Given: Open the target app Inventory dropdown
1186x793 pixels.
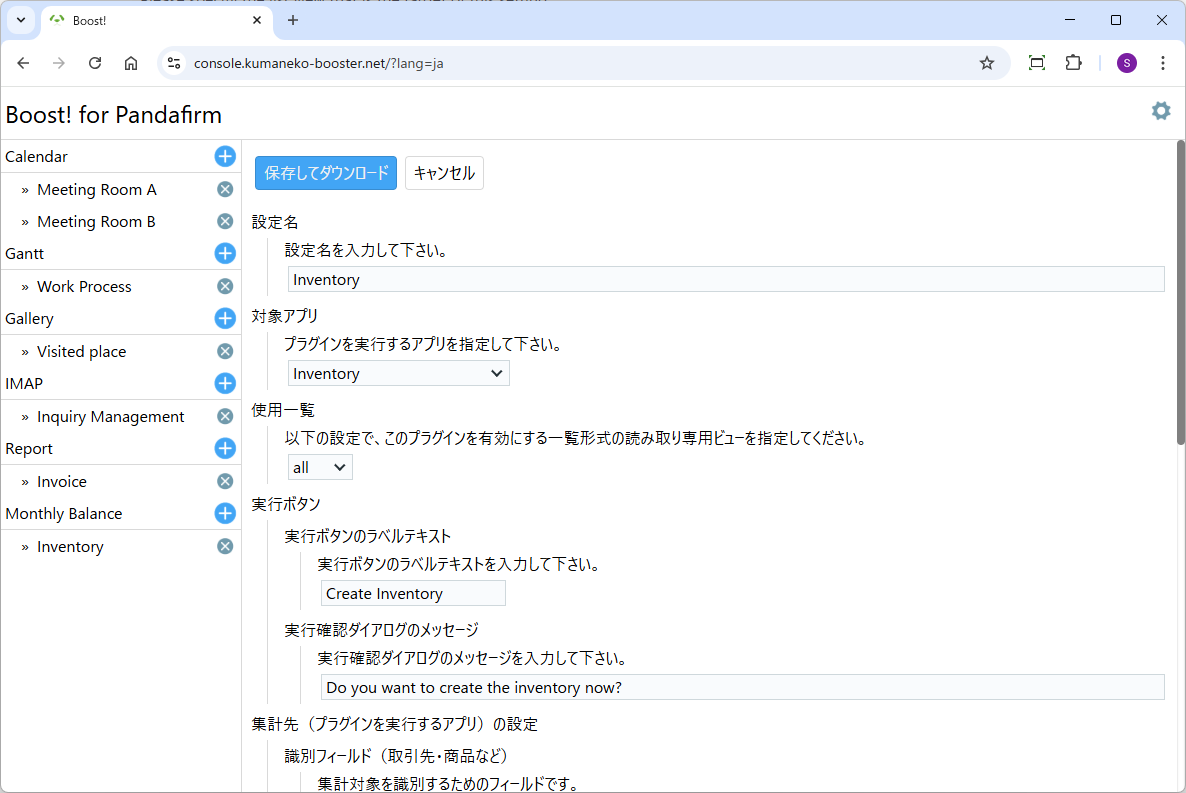Looking at the screenshot, I should point(399,374).
